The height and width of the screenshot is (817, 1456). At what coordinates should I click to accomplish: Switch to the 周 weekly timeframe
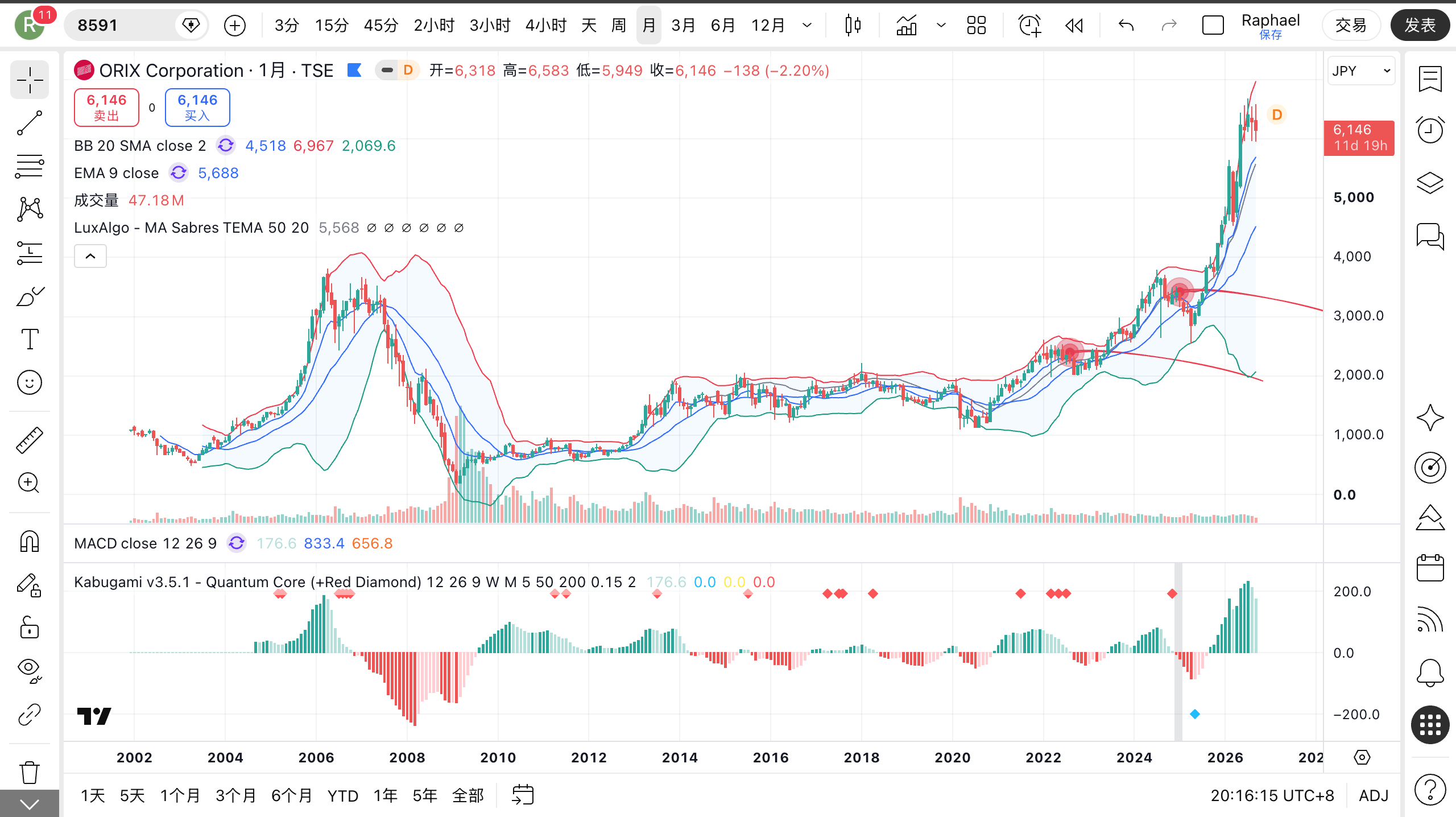coord(619,25)
